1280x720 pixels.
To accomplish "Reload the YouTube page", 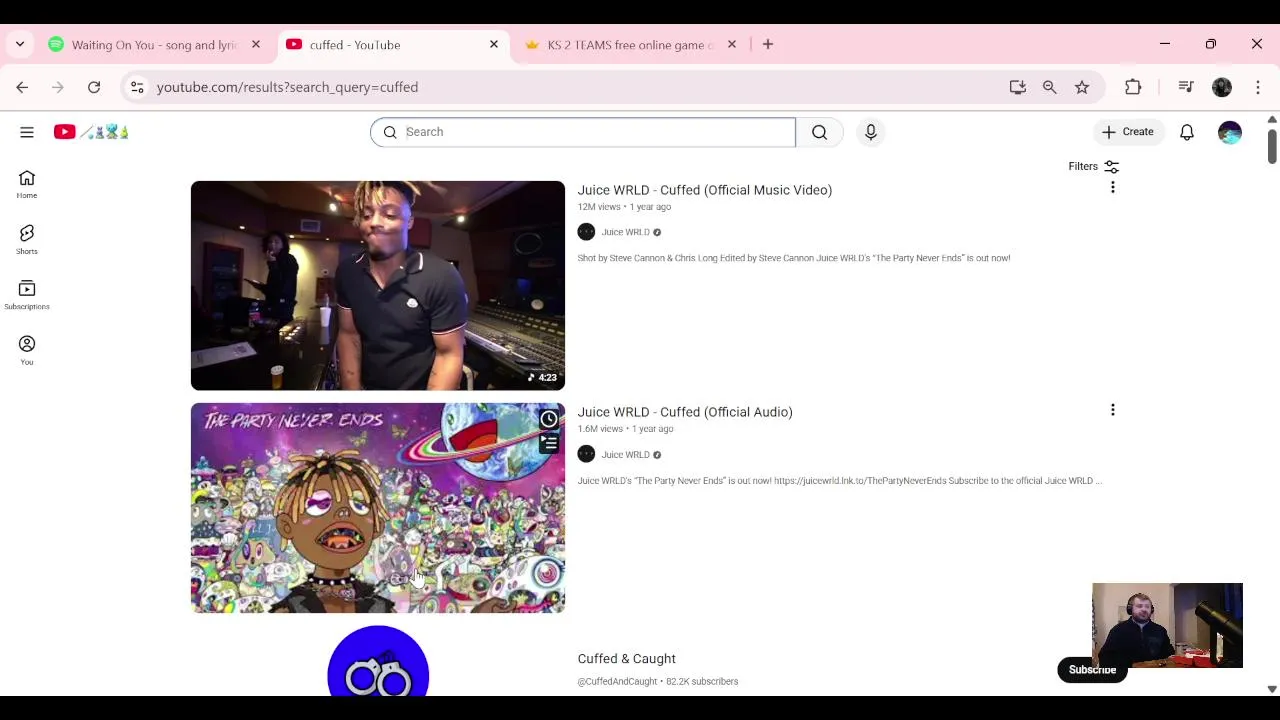I will click(x=94, y=87).
